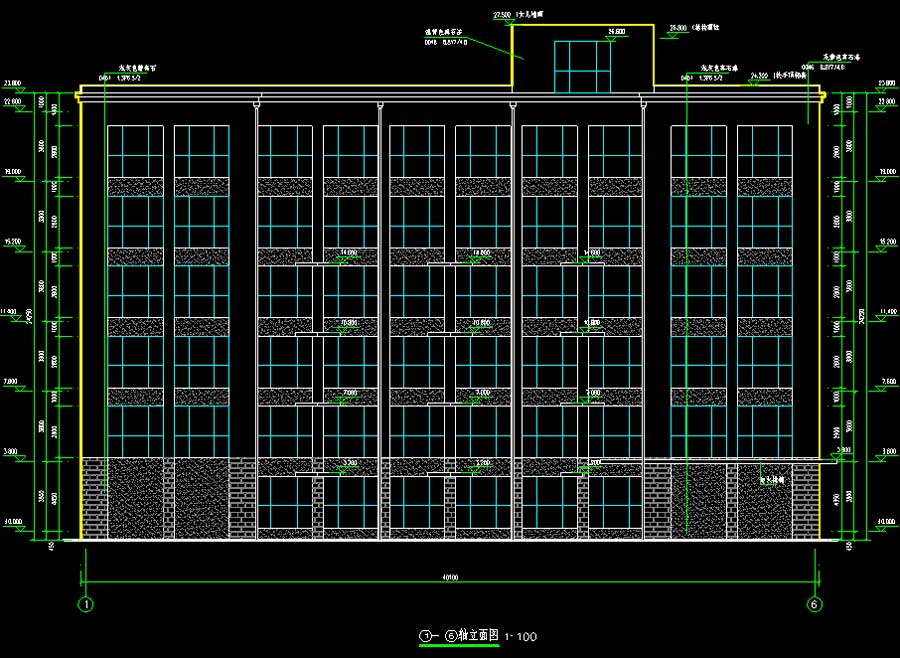Viewport: 900px width, 658px height.
Task: Select the 7.600 elevation label on right side
Action: tap(885, 382)
